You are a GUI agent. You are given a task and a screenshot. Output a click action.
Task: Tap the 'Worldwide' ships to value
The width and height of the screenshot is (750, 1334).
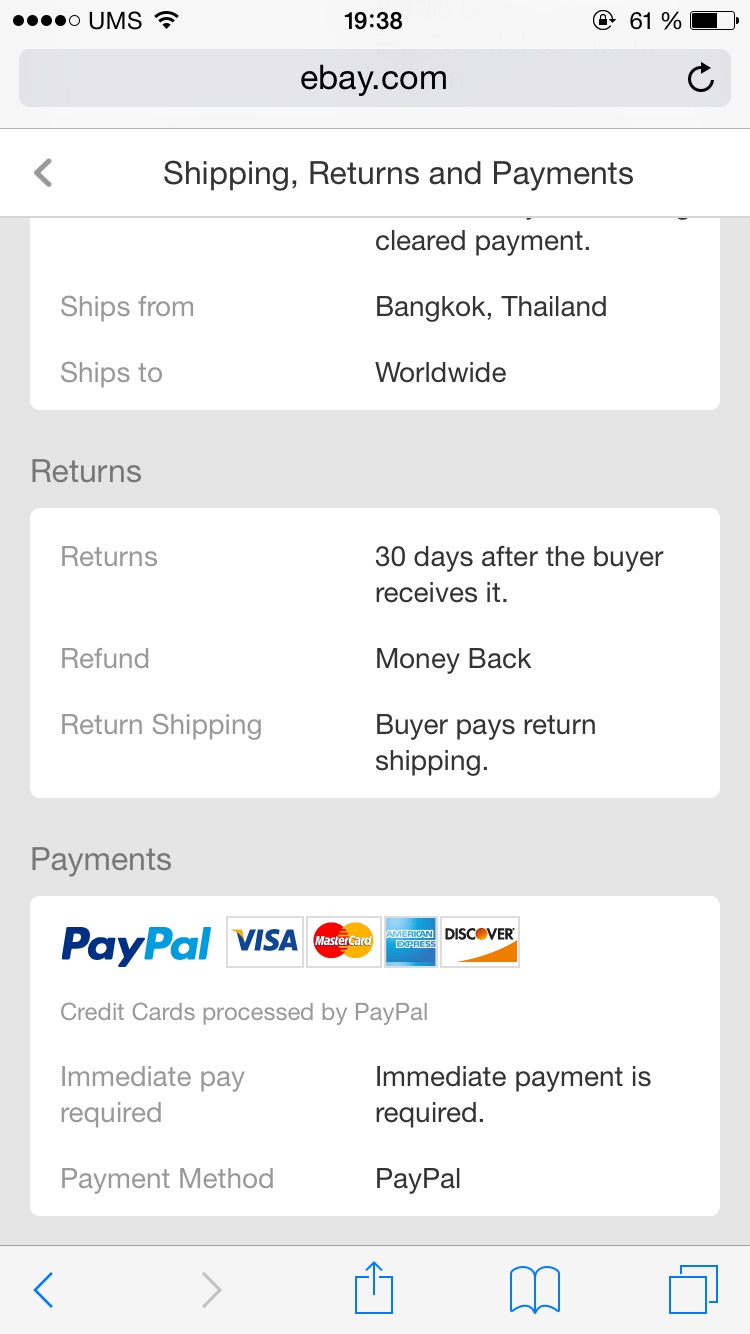441,373
